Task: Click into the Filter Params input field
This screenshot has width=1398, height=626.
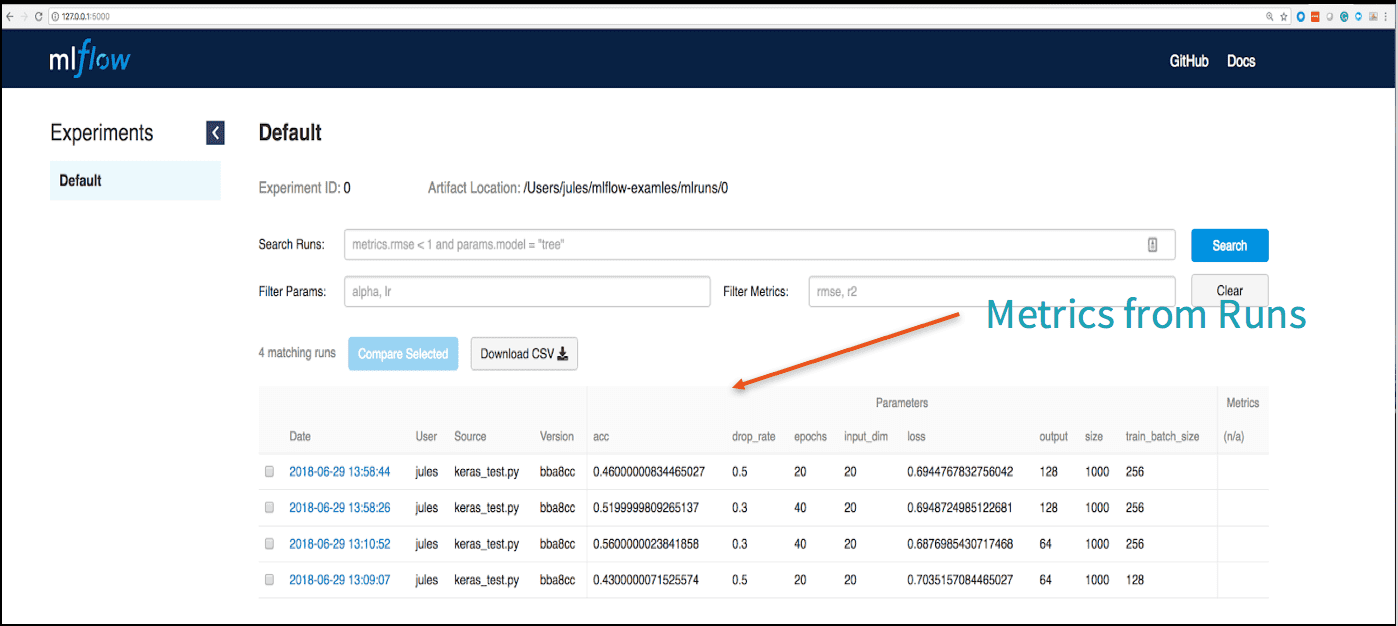Action: click(527, 292)
